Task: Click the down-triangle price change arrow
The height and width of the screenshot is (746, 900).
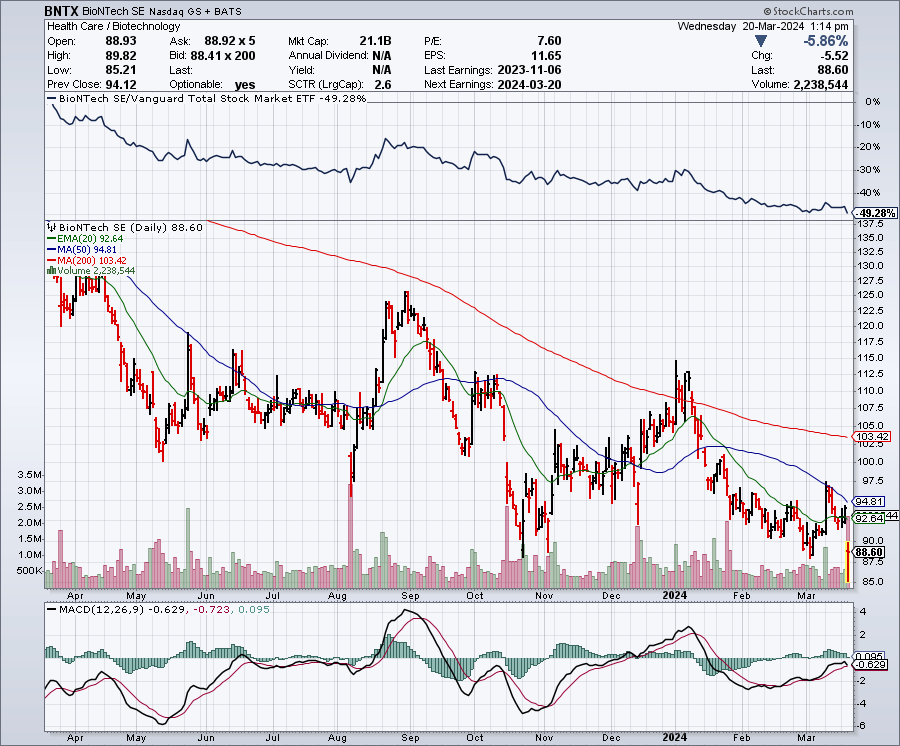Action: 761,41
